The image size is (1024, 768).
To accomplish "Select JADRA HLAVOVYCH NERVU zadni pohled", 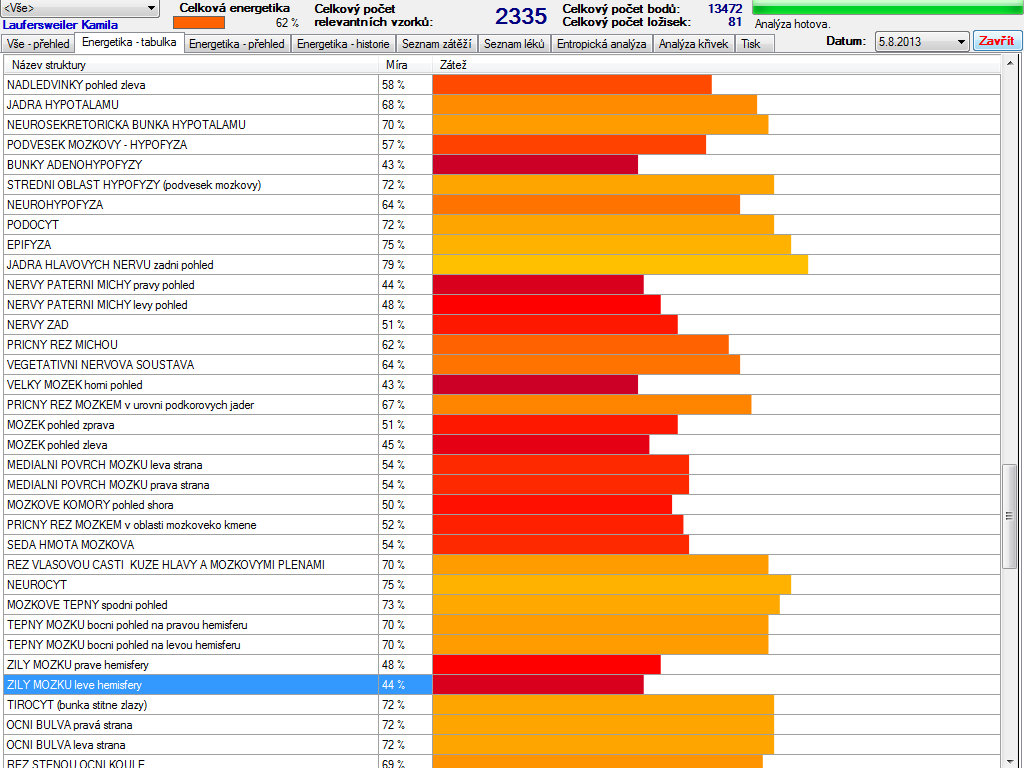I will tap(502, 265).
